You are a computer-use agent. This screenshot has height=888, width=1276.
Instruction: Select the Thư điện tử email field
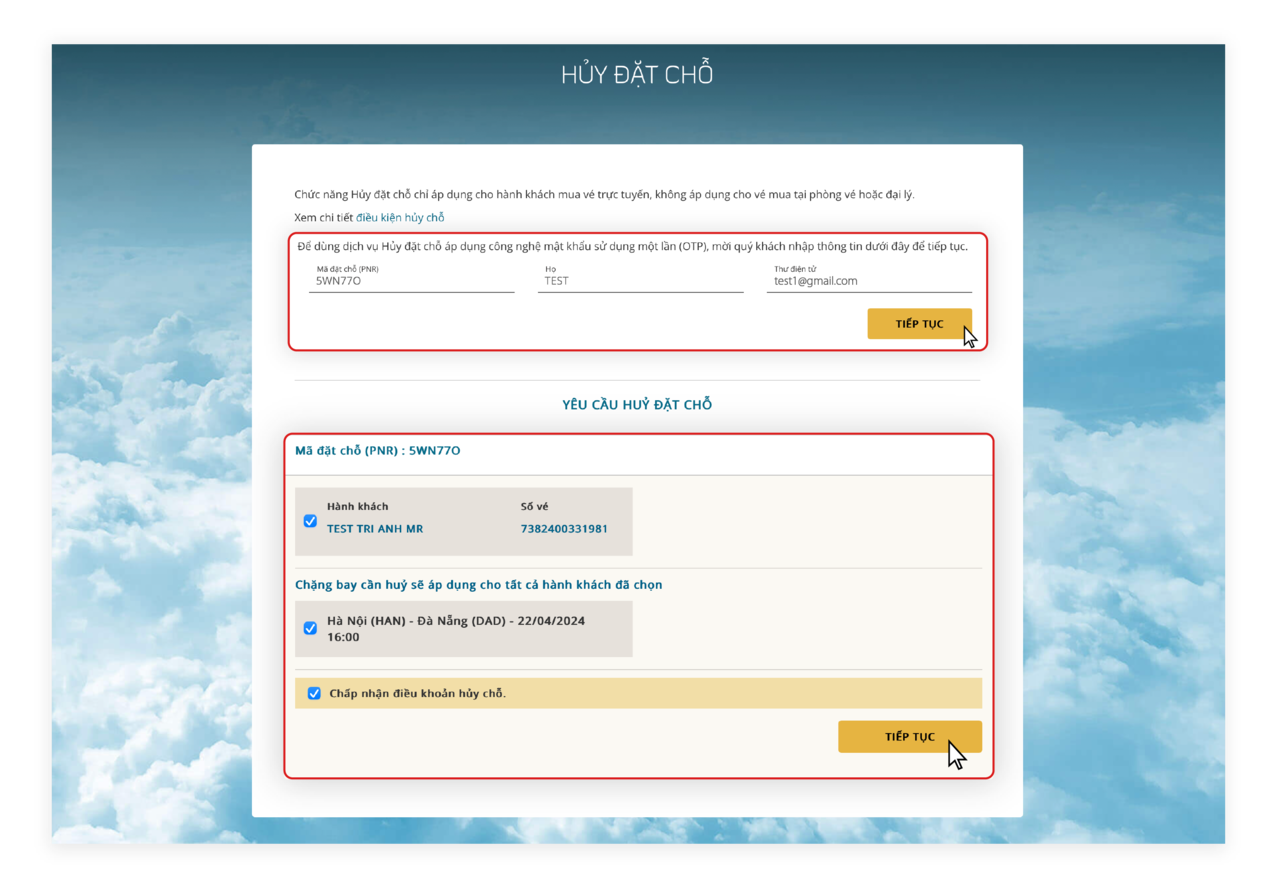tap(868, 281)
